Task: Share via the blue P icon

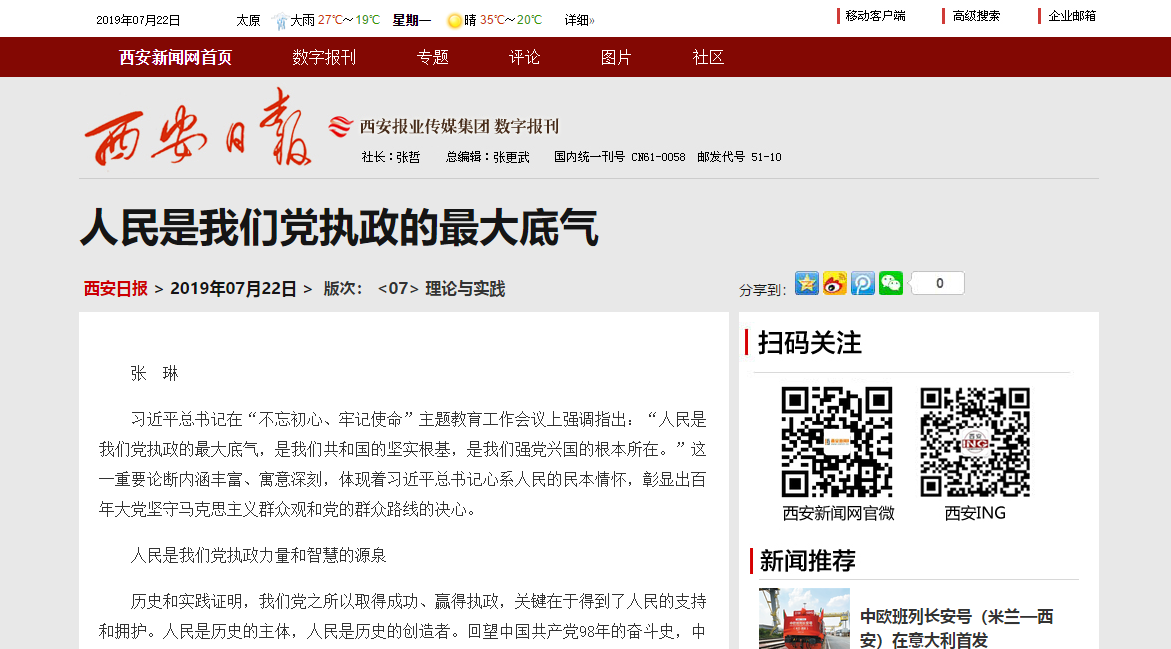Action: [x=863, y=284]
